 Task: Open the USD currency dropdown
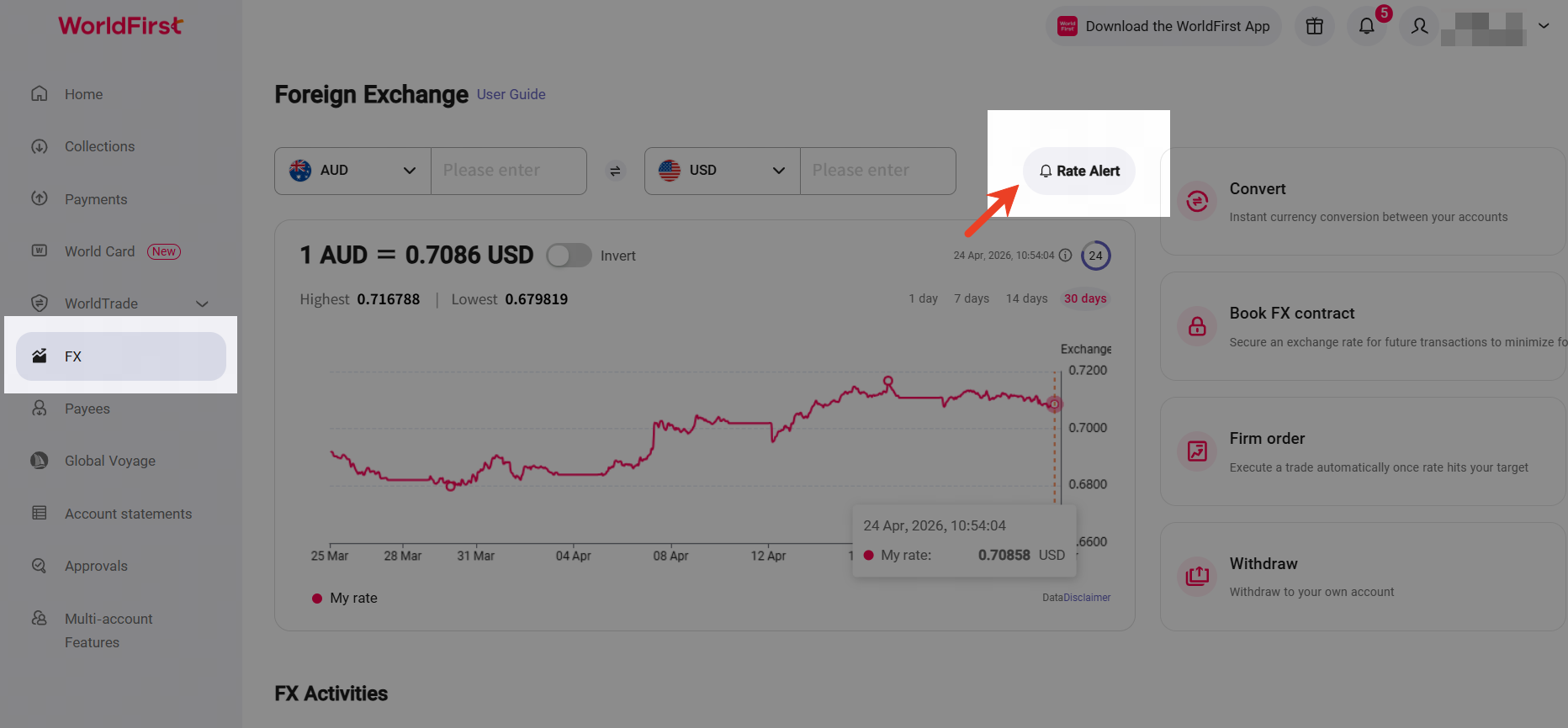coord(723,171)
